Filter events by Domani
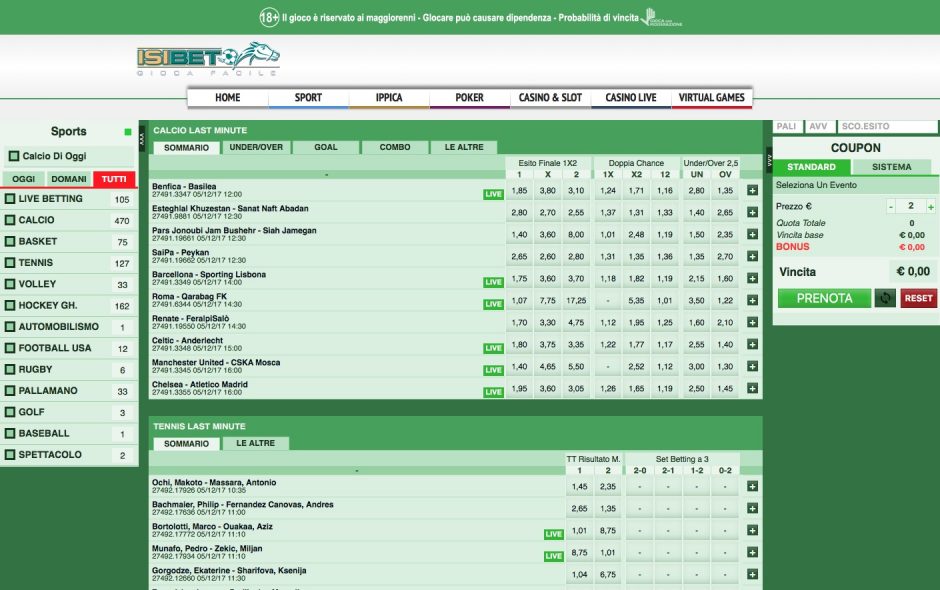The width and height of the screenshot is (940, 590). pos(69,179)
